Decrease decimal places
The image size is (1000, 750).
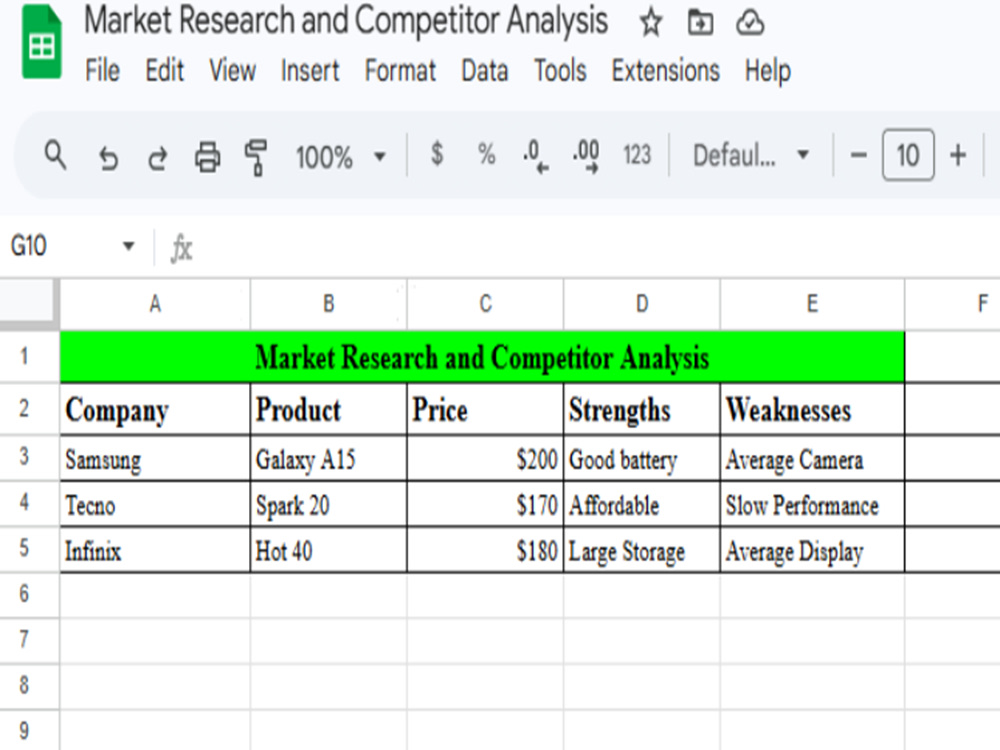click(534, 156)
